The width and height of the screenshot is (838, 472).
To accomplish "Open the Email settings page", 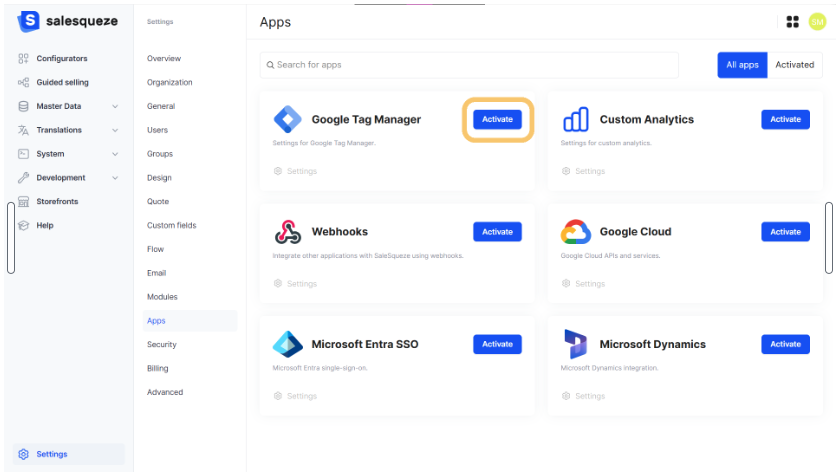I will point(157,273).
